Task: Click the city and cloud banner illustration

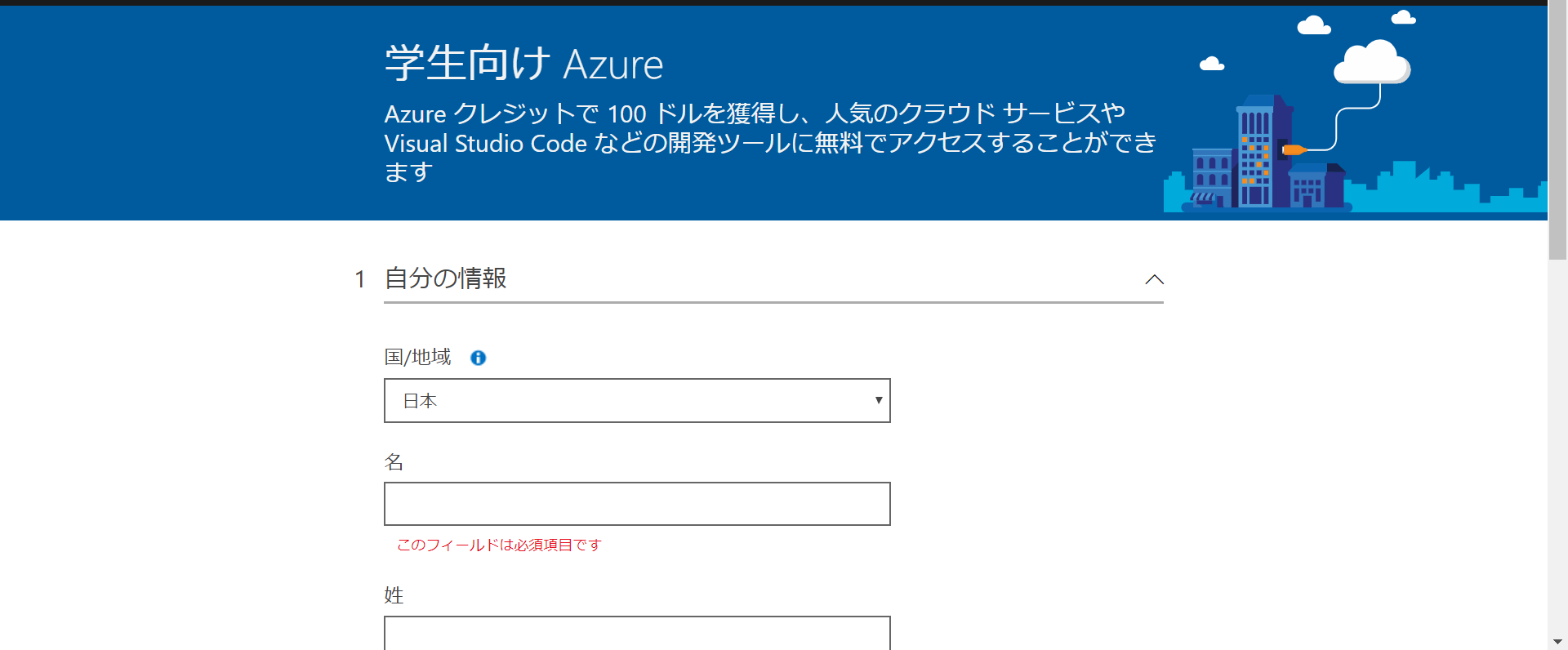Action: point(1356,113)
